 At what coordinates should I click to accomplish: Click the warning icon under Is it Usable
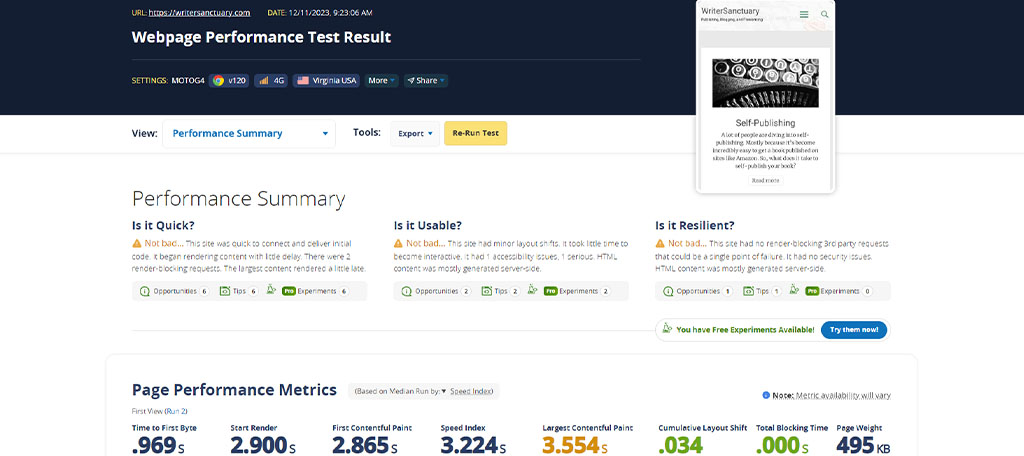[x=398, y=244]
